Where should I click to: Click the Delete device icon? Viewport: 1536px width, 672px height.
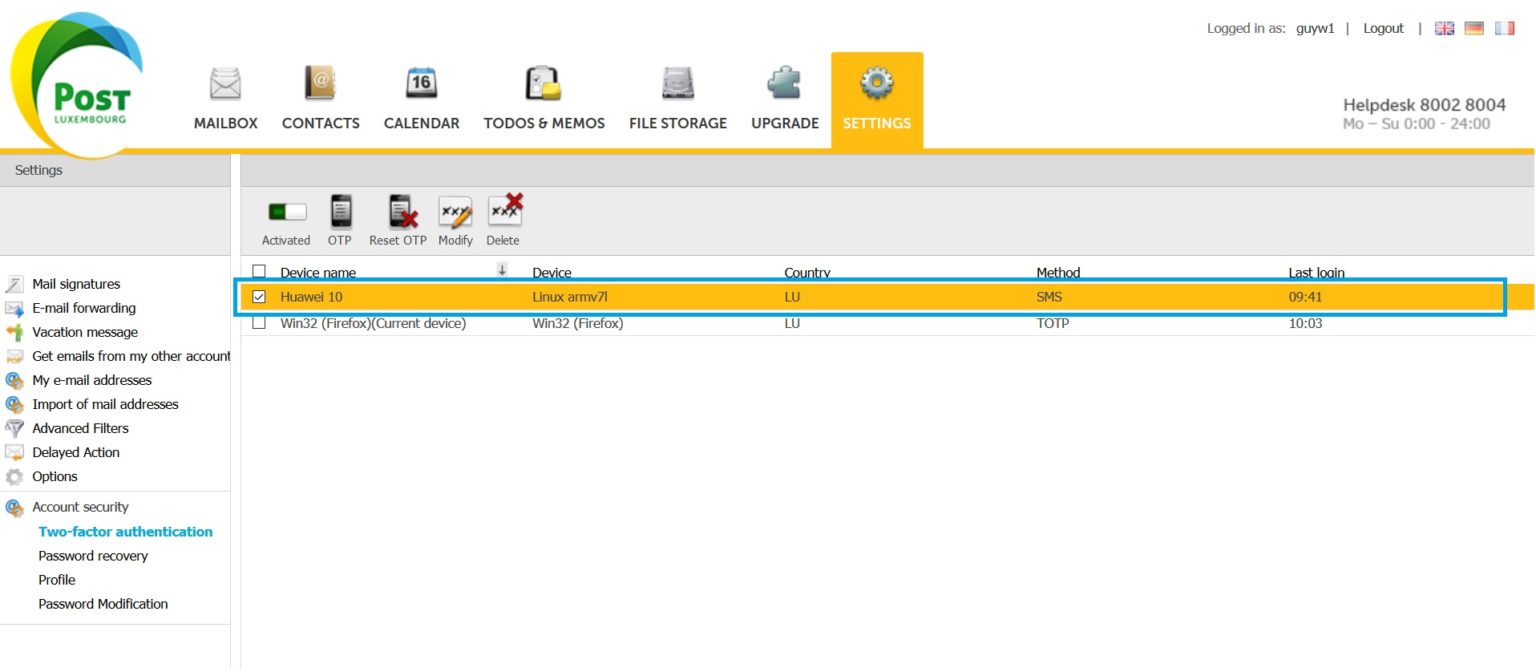[504, 212]
